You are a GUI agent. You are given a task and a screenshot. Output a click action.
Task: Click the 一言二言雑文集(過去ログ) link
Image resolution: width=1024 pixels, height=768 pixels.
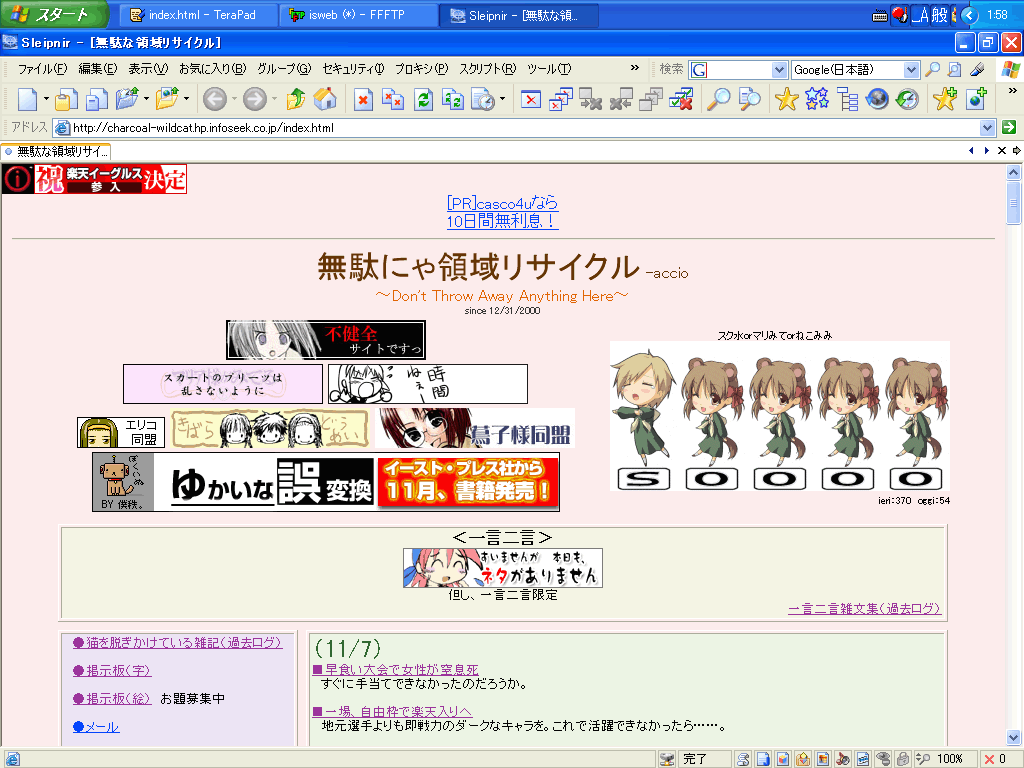pos(864,608)
